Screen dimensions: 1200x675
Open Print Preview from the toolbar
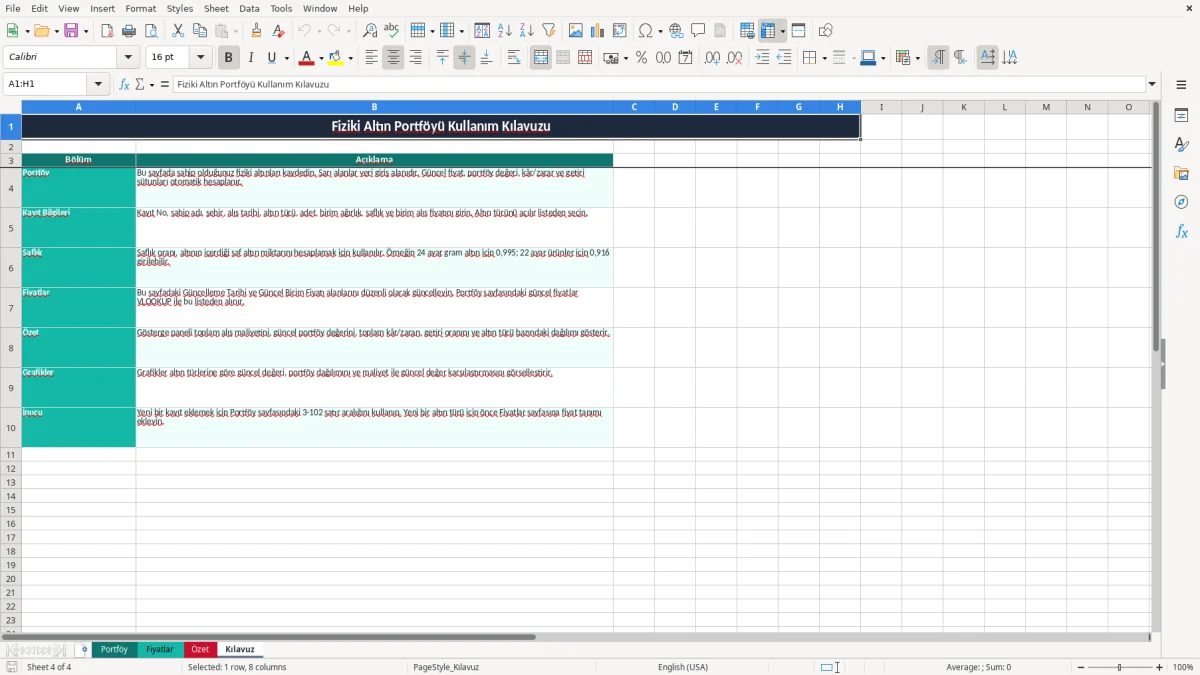pyautogui.click(x=151, y=31)
